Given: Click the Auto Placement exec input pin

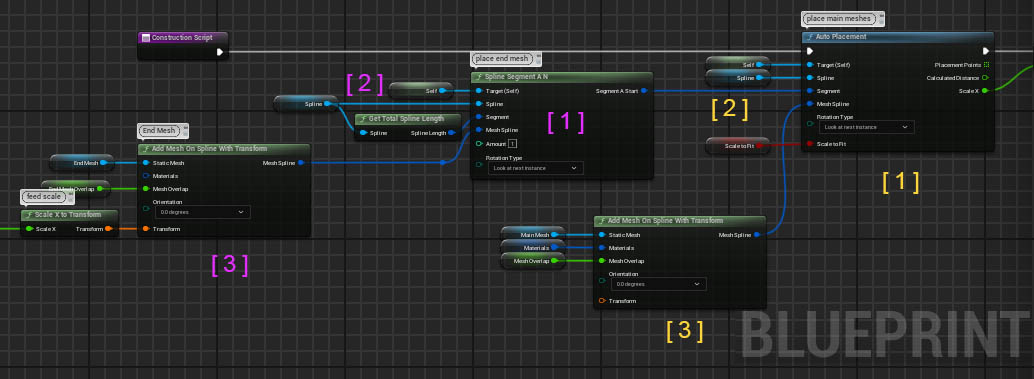Looking at the screenshot, I should click(810, 51).
